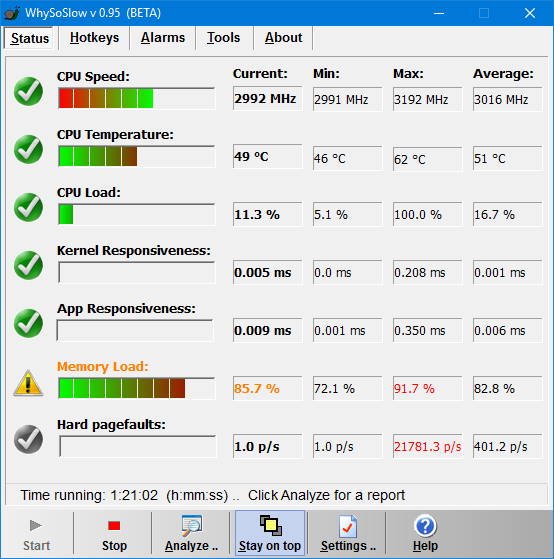Screen dimensions: 554x559
Task: Click the green checkmark beside CPU Load
Action: click(x=29, y=207)
